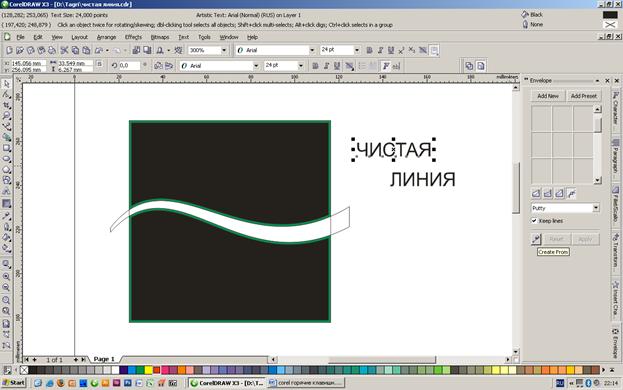623x390 pixels.
Task: Select the Freehand curve tool
Action: point(6,126)
